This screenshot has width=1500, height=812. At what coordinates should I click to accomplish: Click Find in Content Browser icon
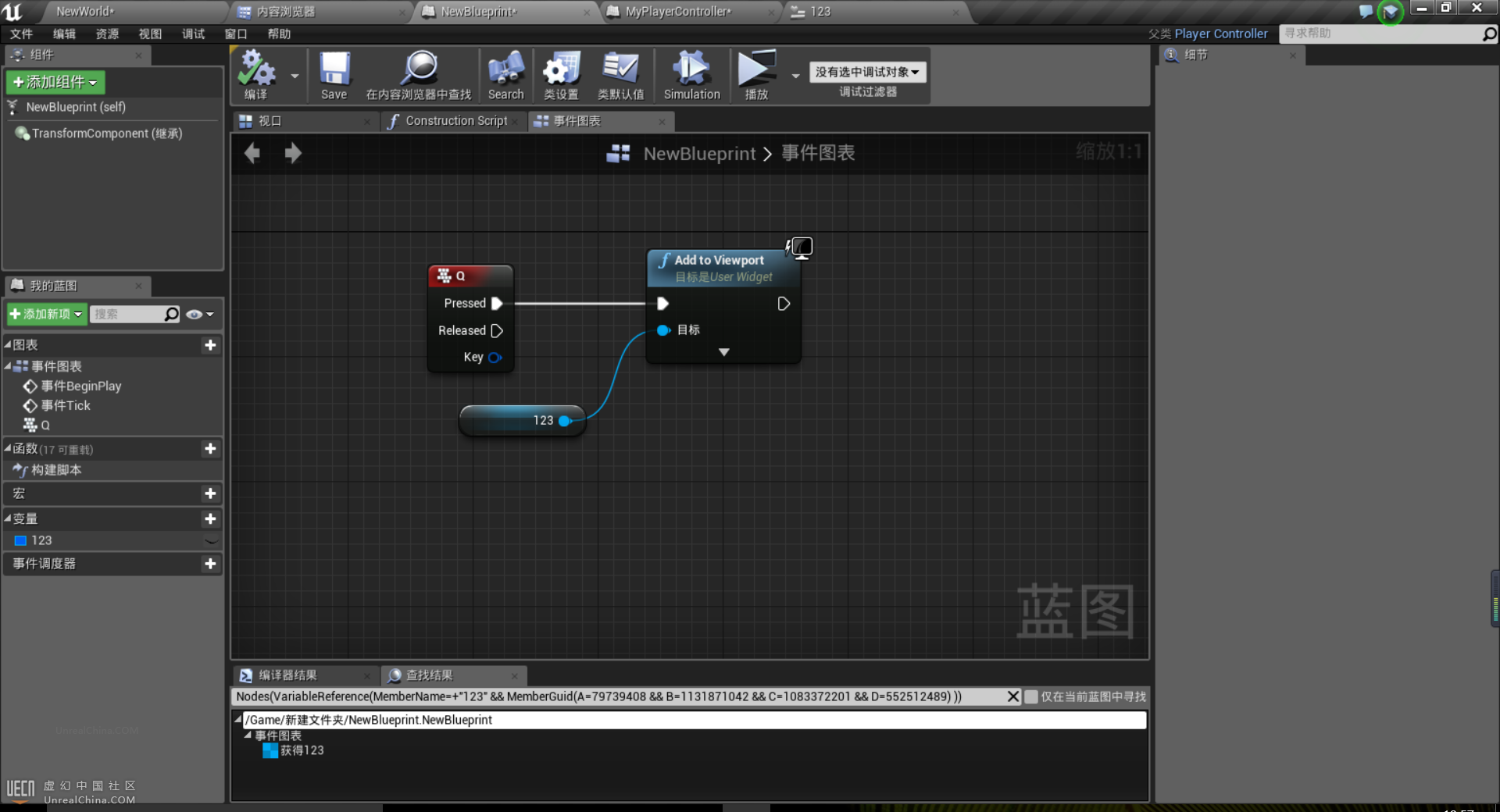coord(419,73)
